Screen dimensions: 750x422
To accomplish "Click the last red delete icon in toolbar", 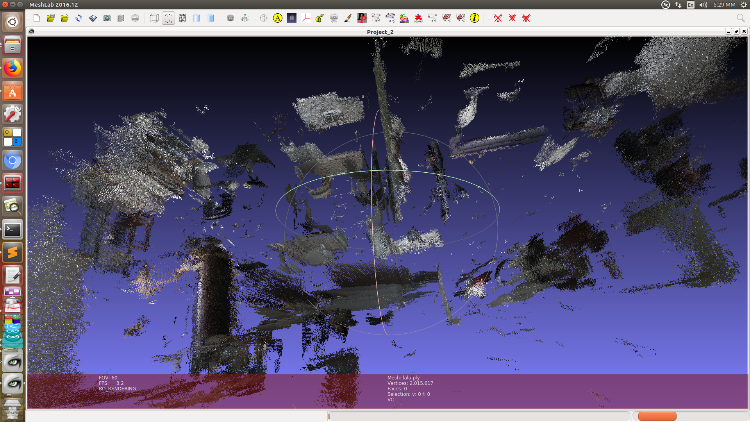I will coord(527,18).
